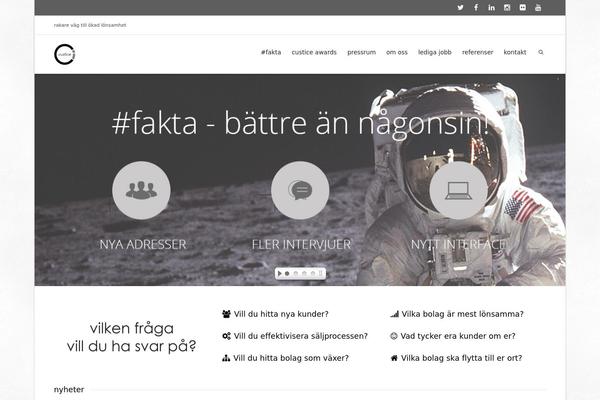
Task: Go to pressrum in the navigation
Action: click(362, 52)
